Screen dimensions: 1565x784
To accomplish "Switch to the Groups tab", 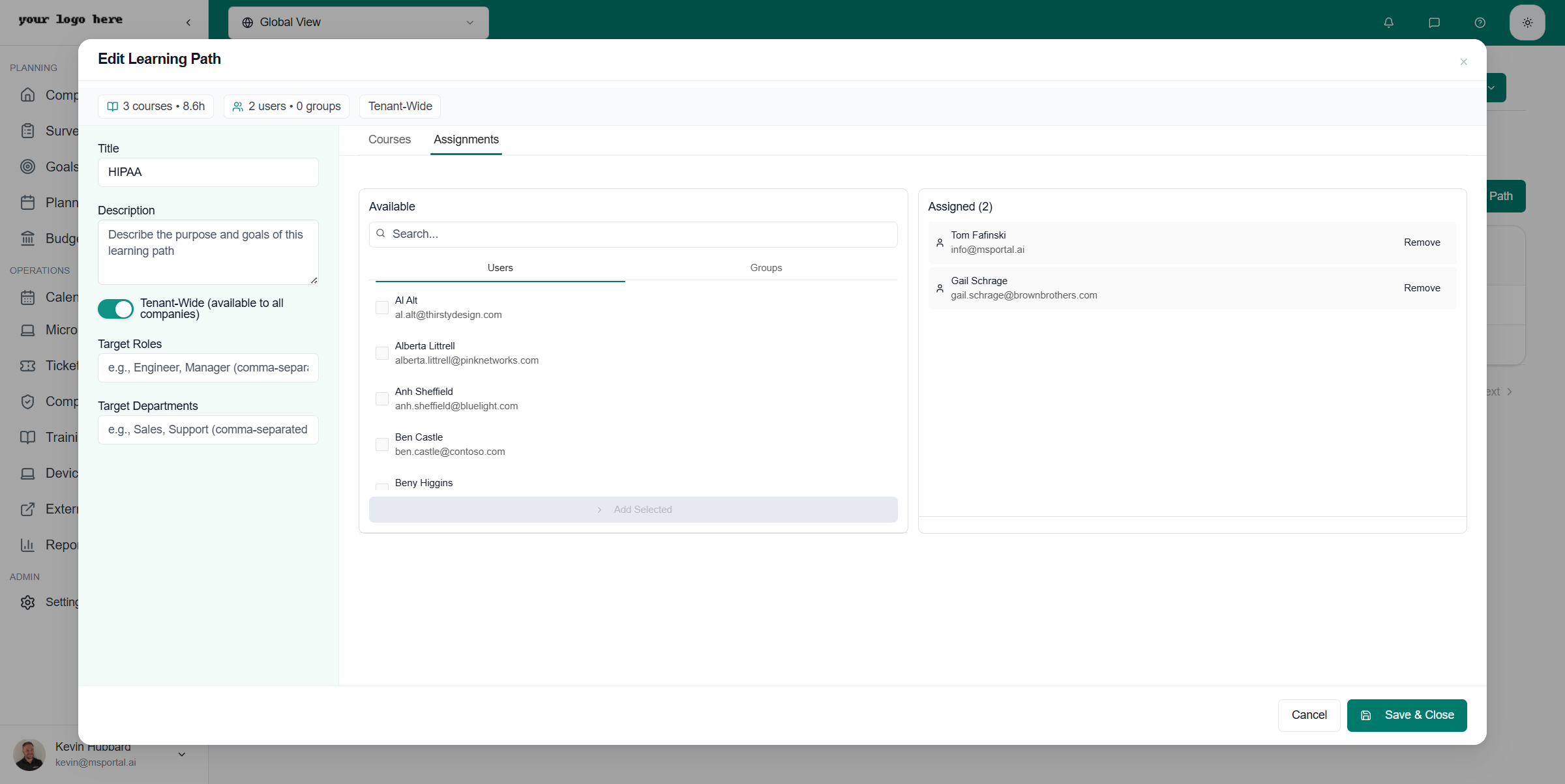I will (766, 267).
